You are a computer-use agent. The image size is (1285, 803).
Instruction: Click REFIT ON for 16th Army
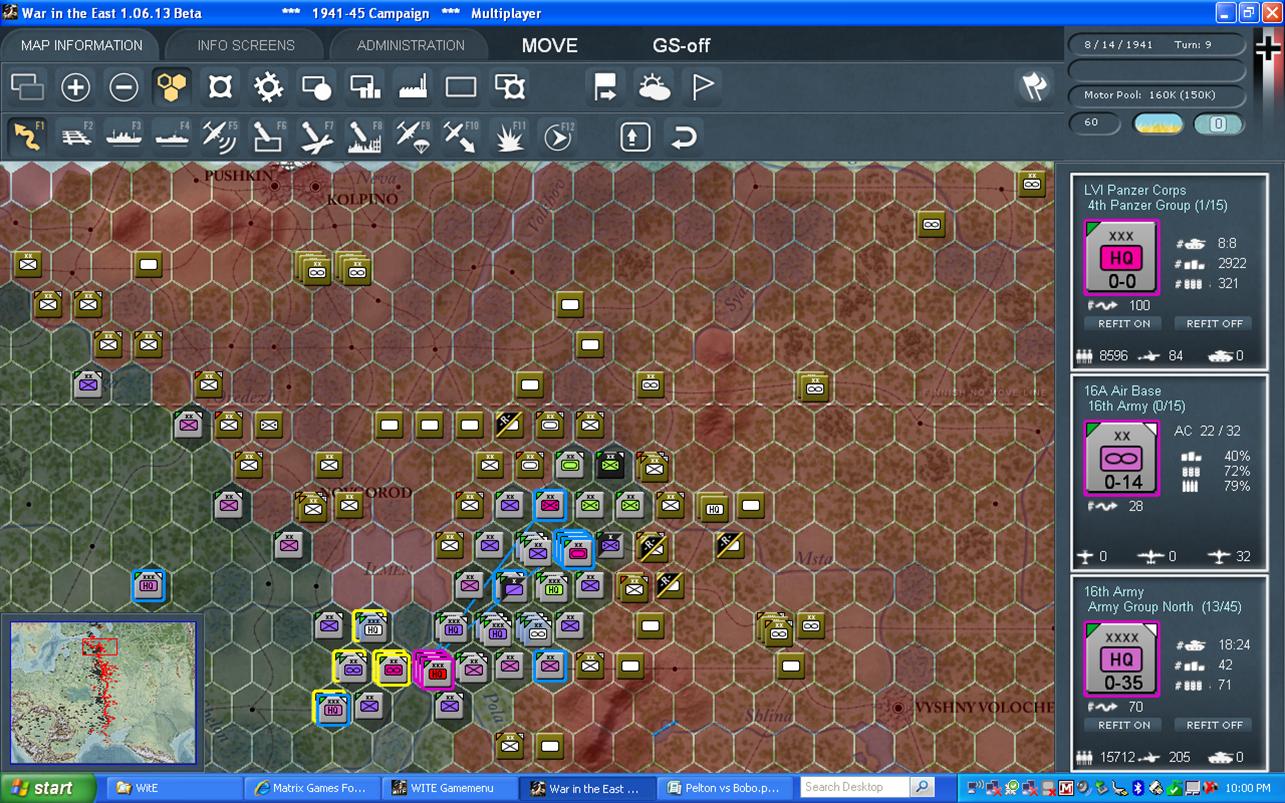(x=1124, y=724)
